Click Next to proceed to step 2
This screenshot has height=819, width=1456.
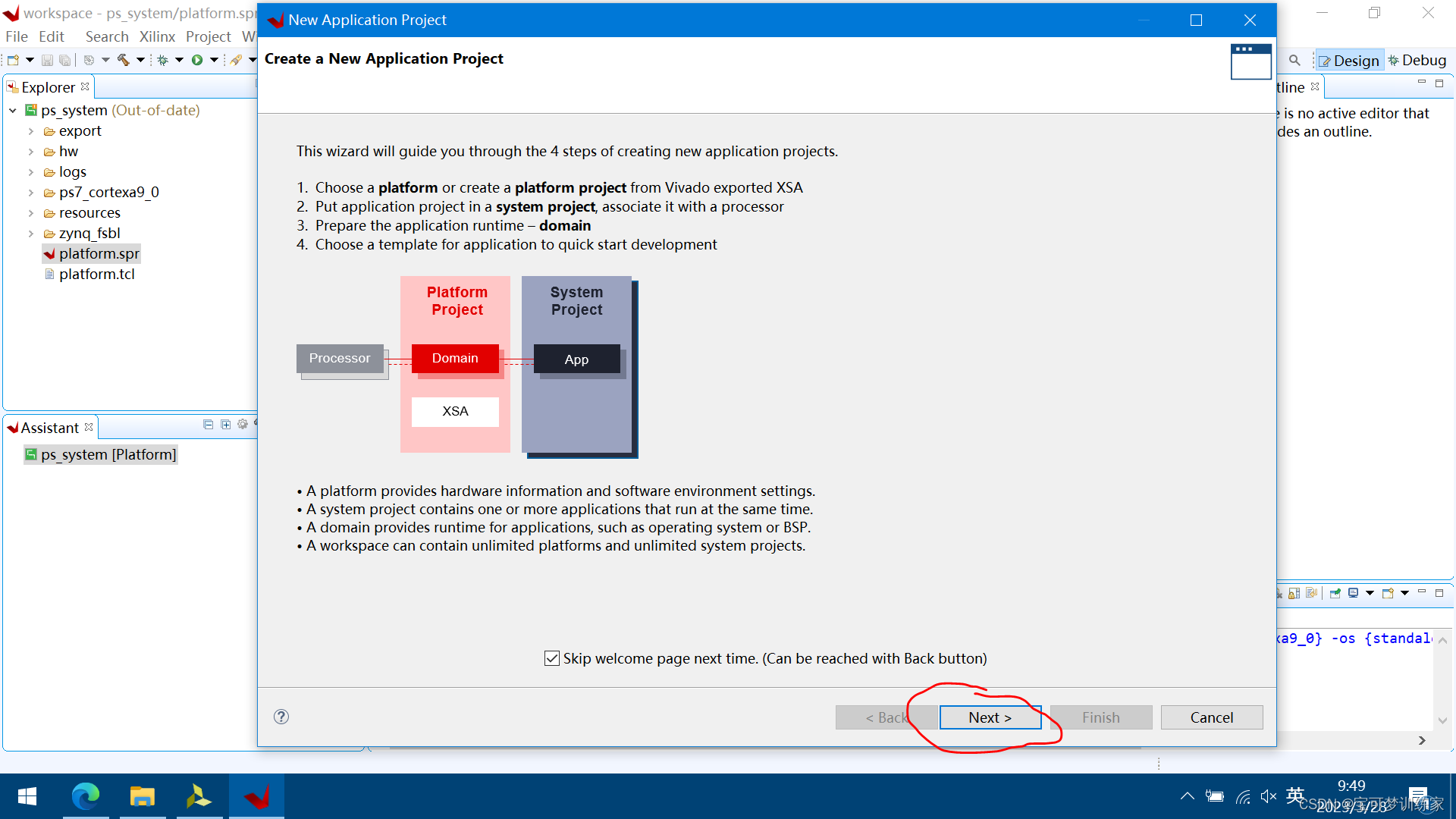pos(989,716)
